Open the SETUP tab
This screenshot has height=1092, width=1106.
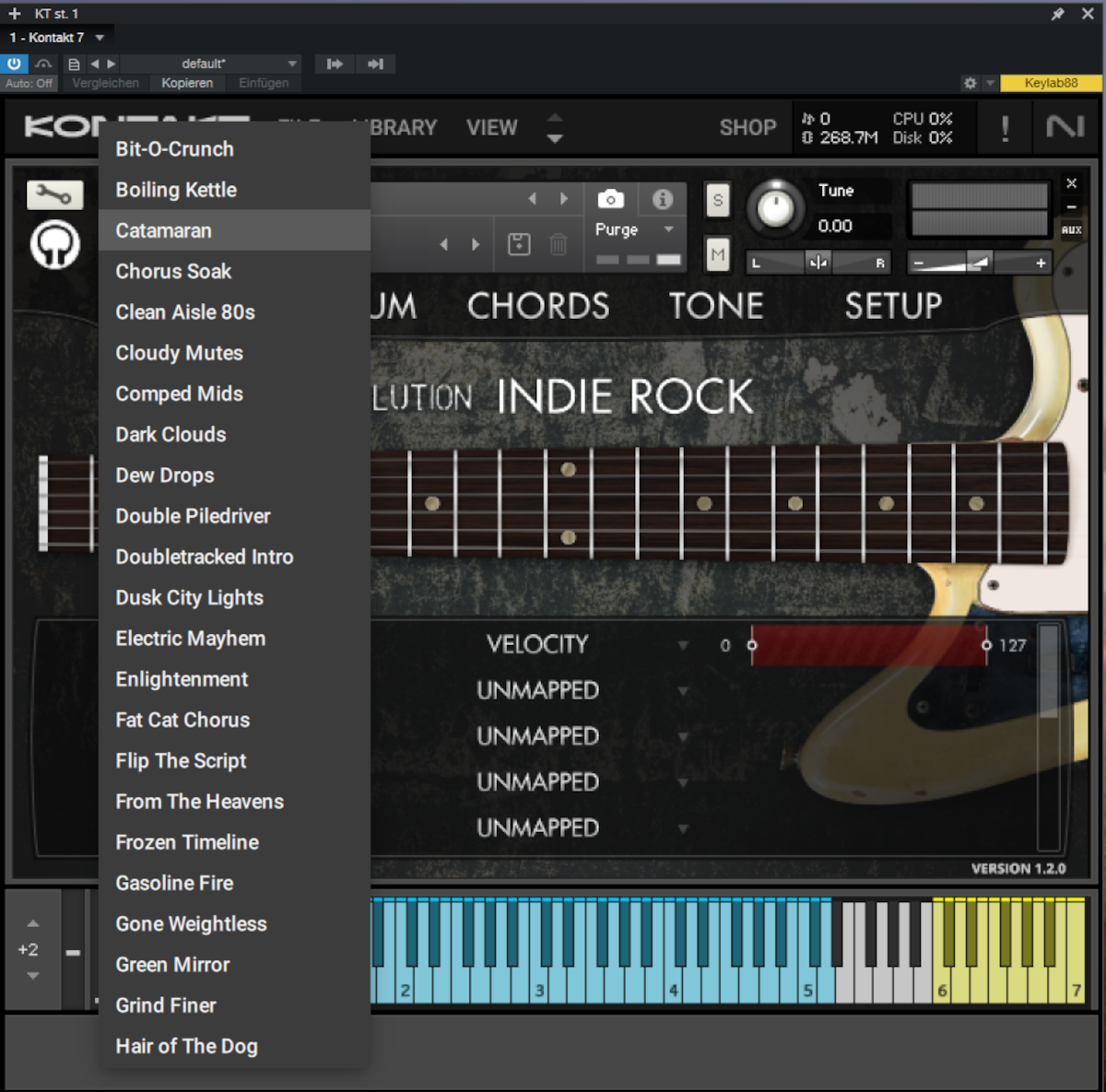pyautogui.click(x=893, y=306)
